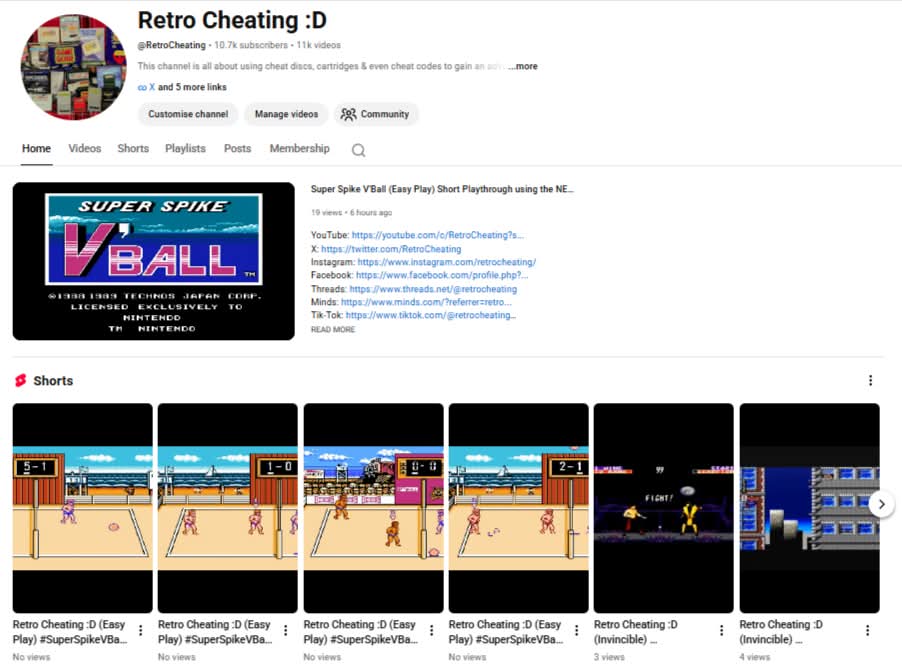Expand channel description with ...more
The height and width of the screenshot is (671, 902).
tap(523, 66)
